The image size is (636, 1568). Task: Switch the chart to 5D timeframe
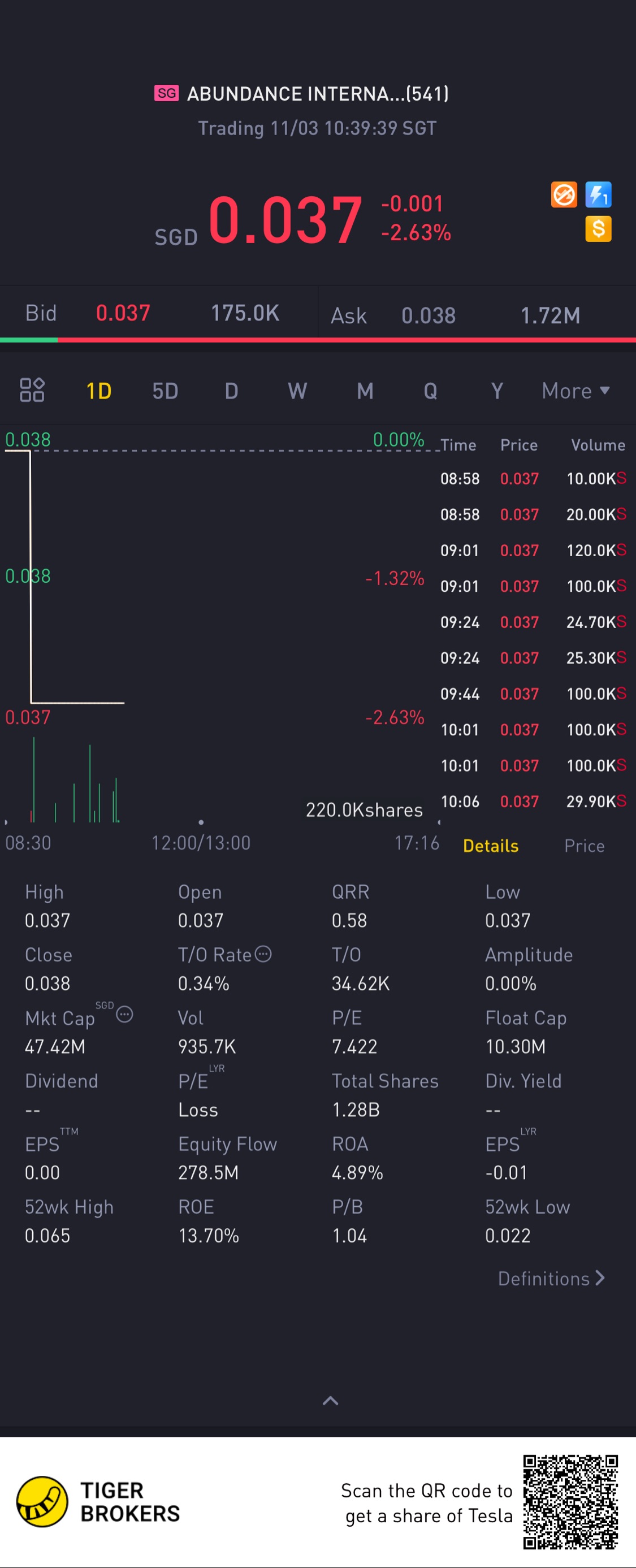click(x=165, y=391)
